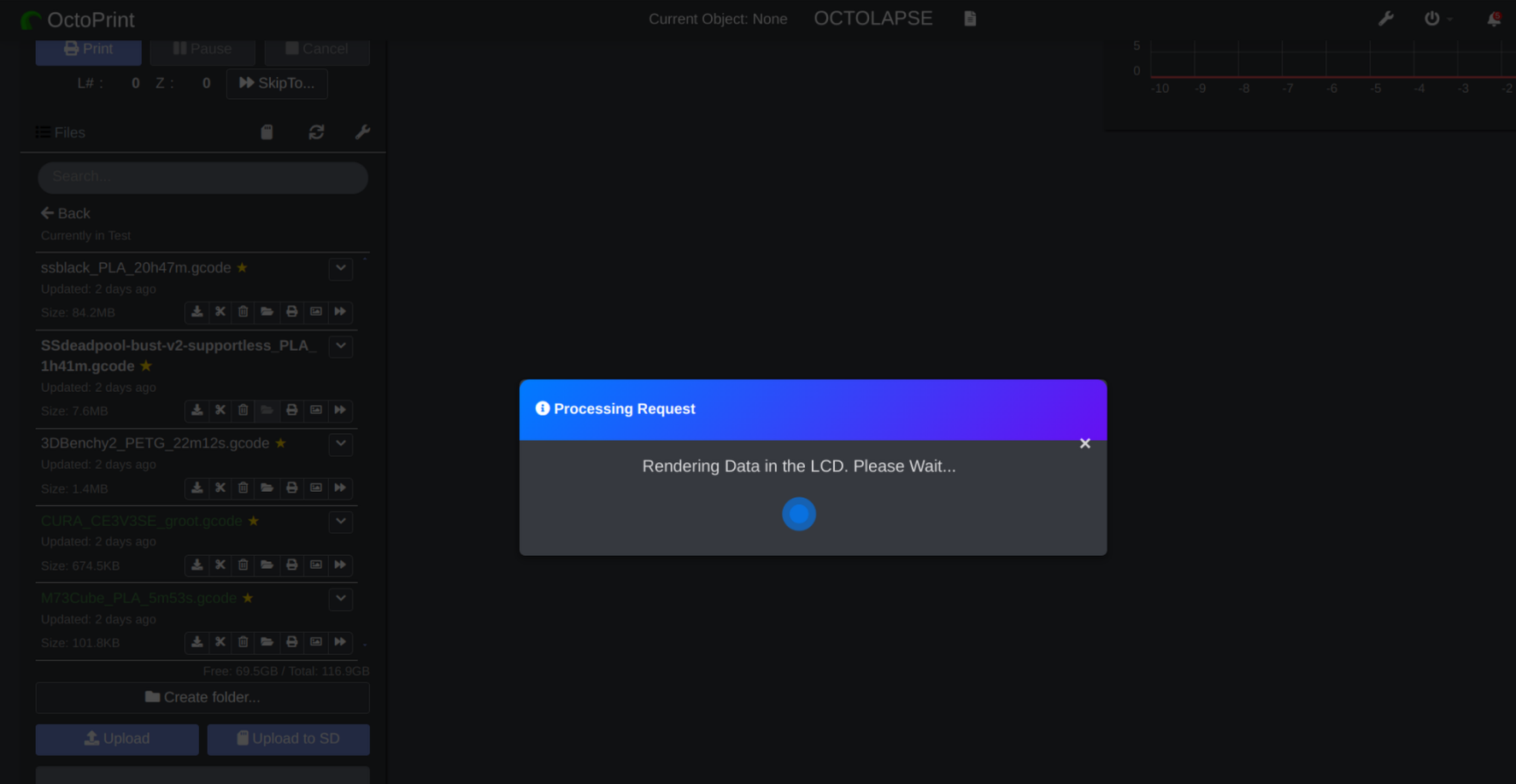Download CURA_CE3V3SE_groot.gcode
The width and height of the screenshot is (1516, 784).
click(197, 565)
